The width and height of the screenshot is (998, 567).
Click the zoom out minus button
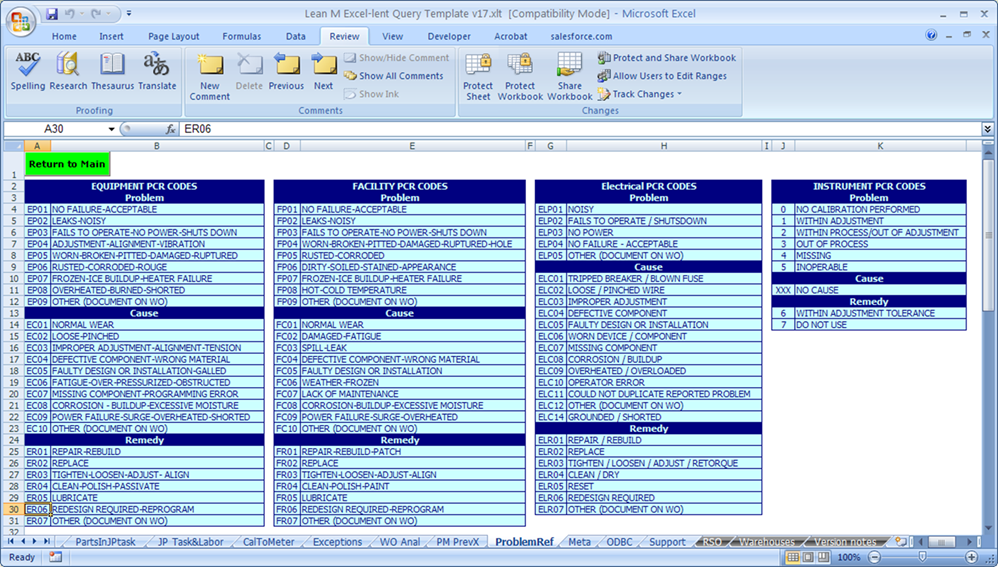coord(875,557)
